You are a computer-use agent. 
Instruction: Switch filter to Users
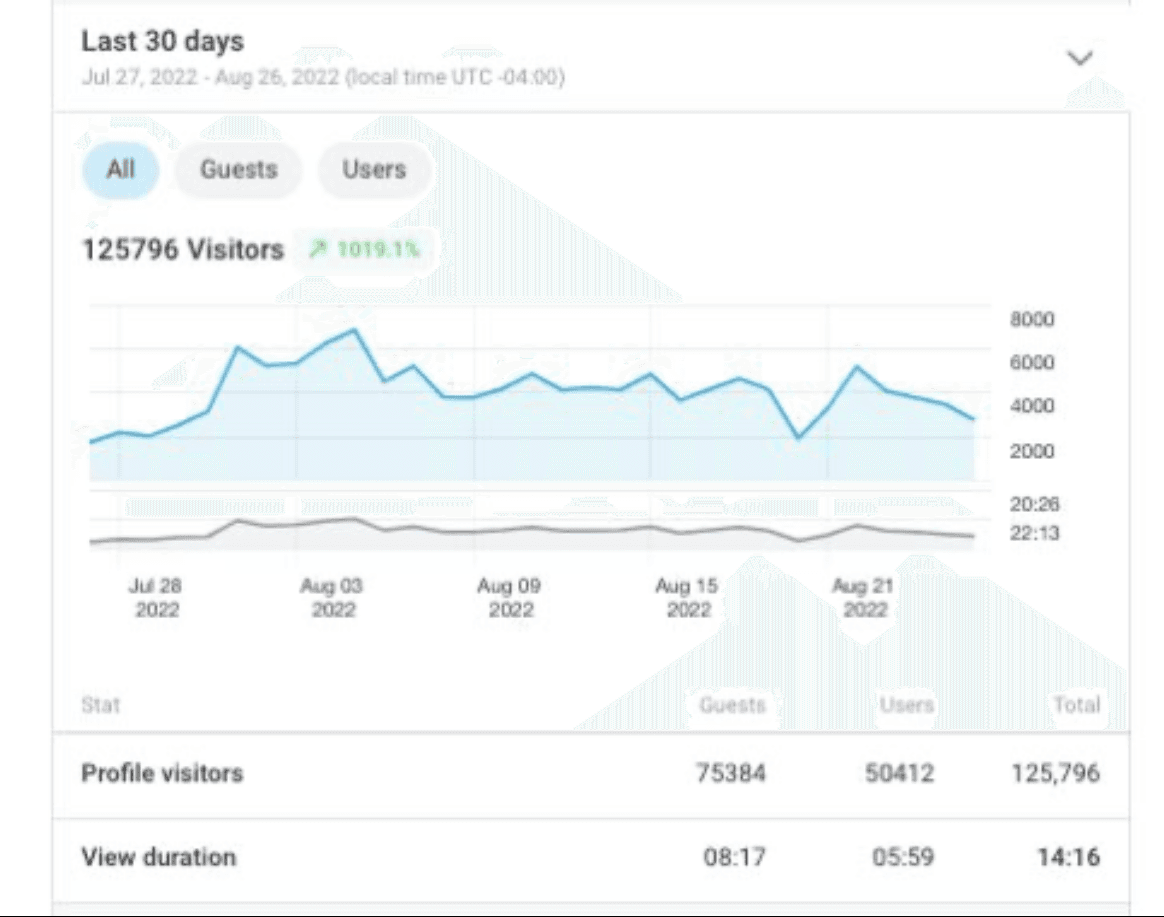pyautogui.click(x=374, y=170)
